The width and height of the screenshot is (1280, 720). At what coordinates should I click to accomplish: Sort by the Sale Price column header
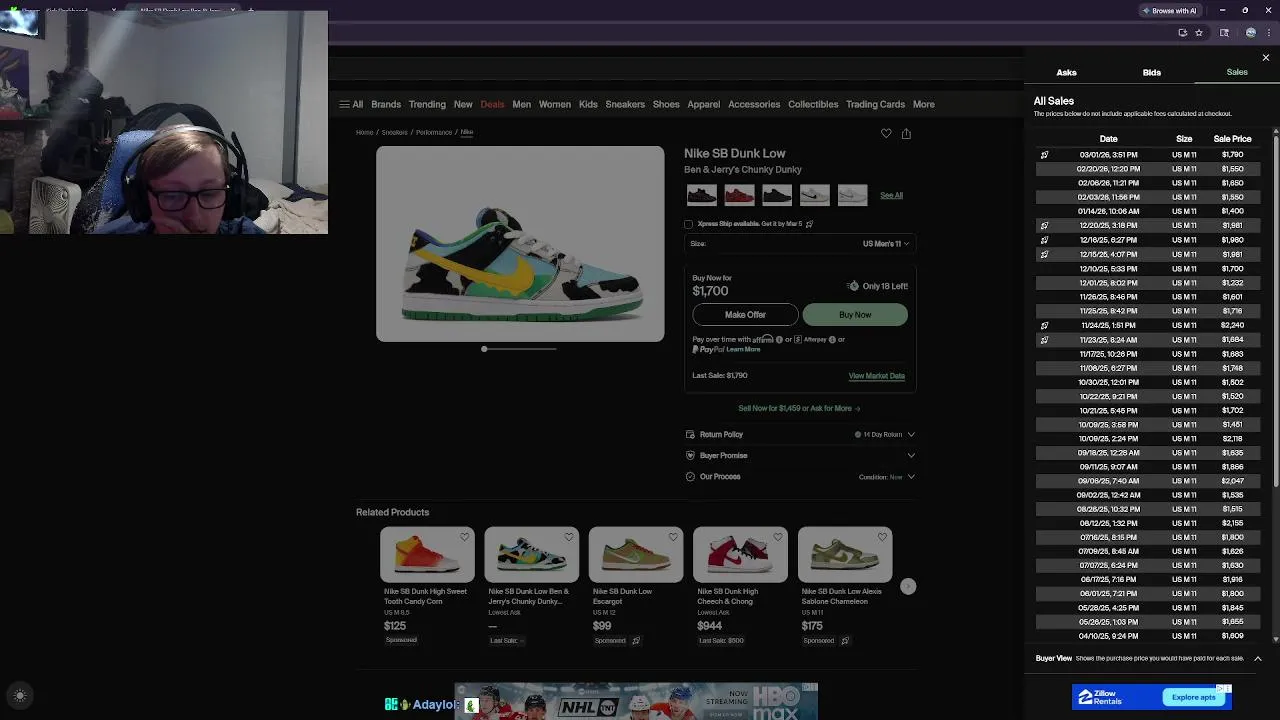click(1232, 139)
